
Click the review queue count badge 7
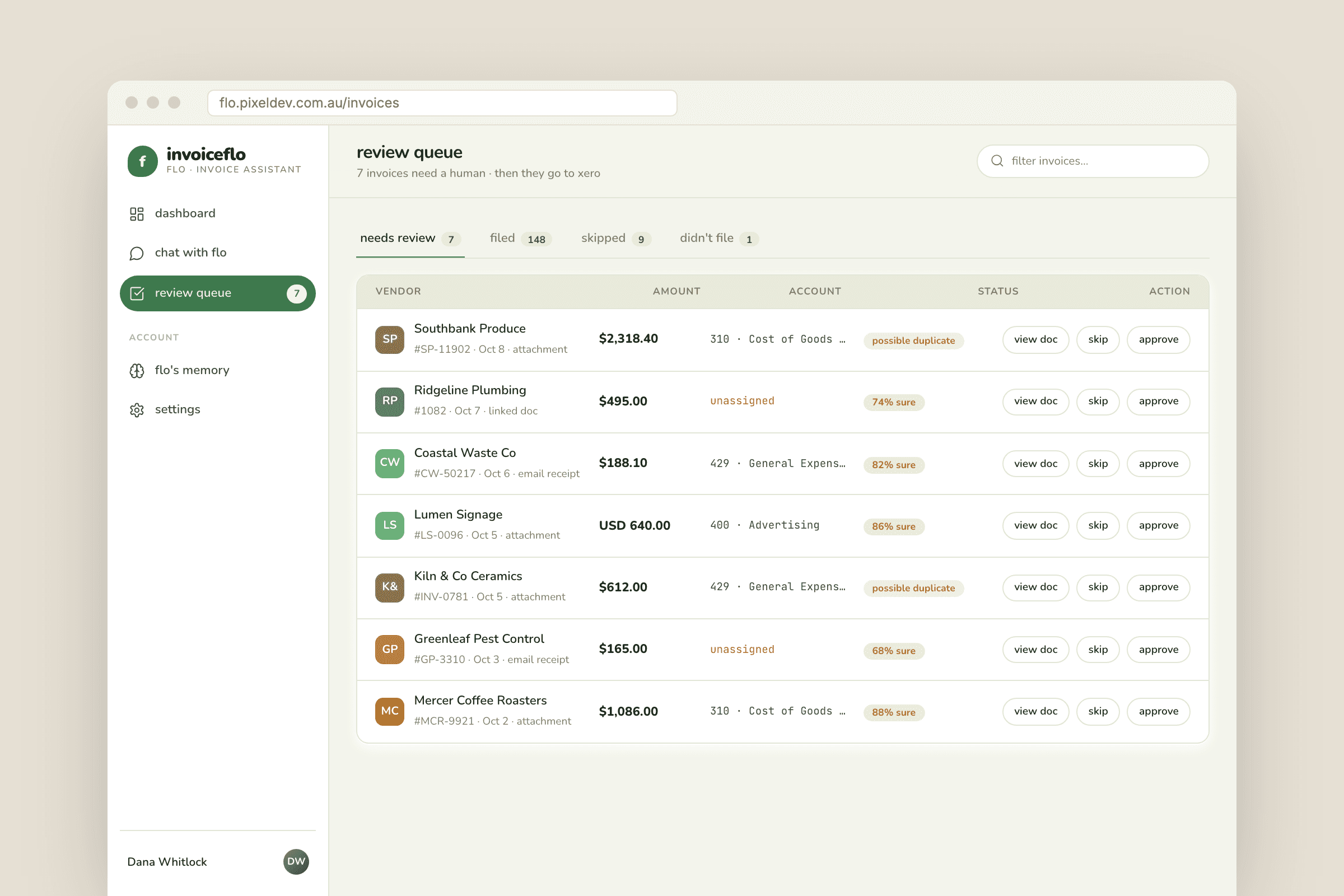click(297, 293)
